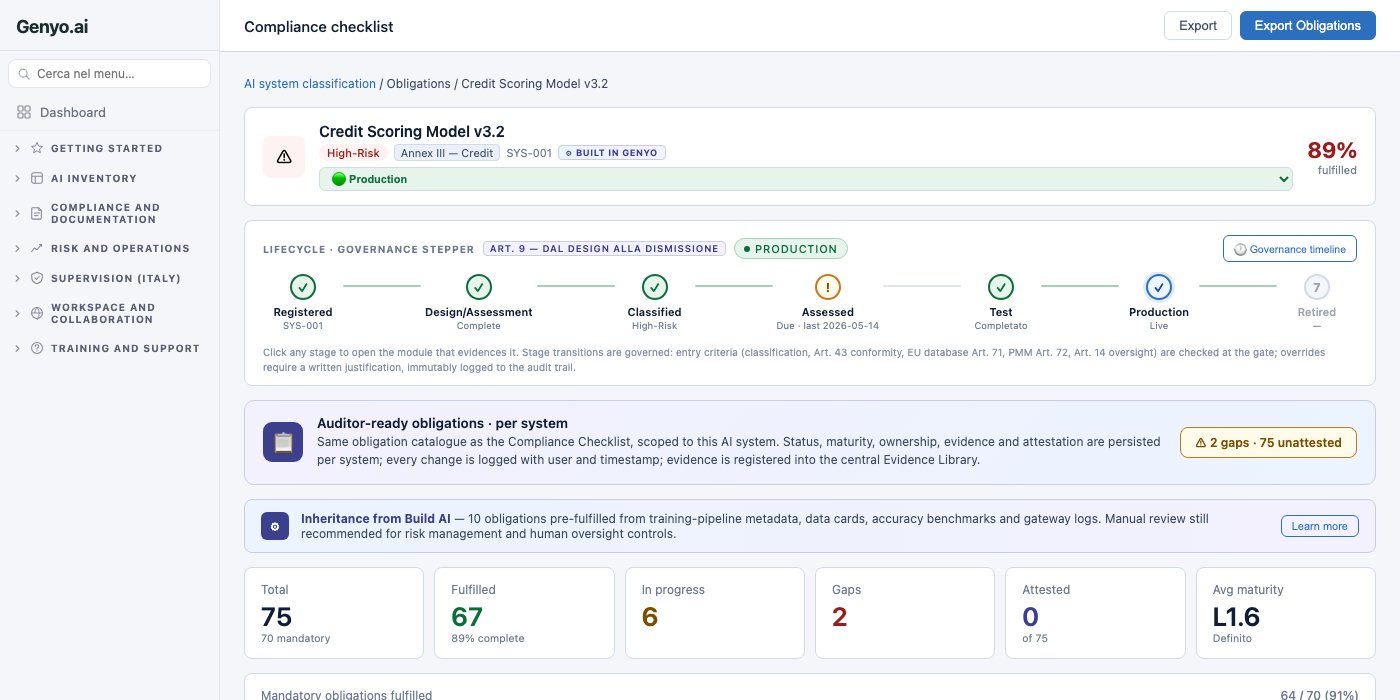1400x700 pixels.
Task: Click the Supervision (Italy) shield icon
Action: 37,279
